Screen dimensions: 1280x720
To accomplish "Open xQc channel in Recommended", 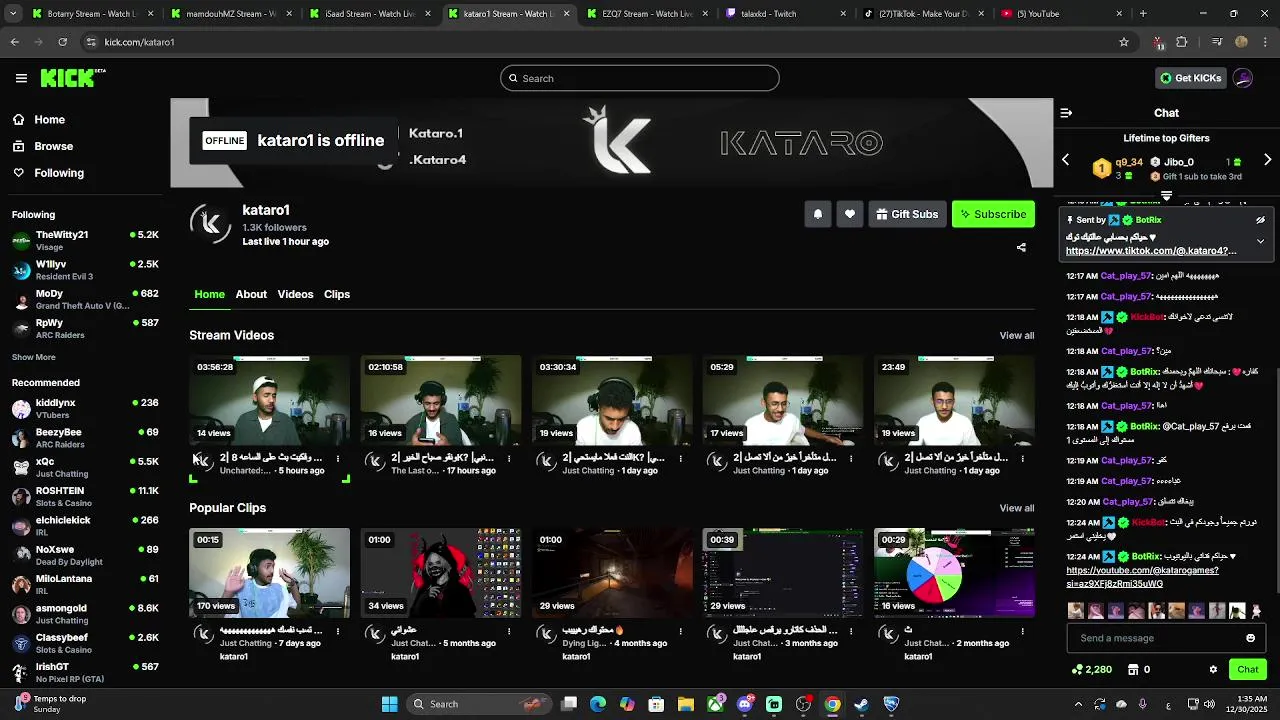I will tap(85, 467).
